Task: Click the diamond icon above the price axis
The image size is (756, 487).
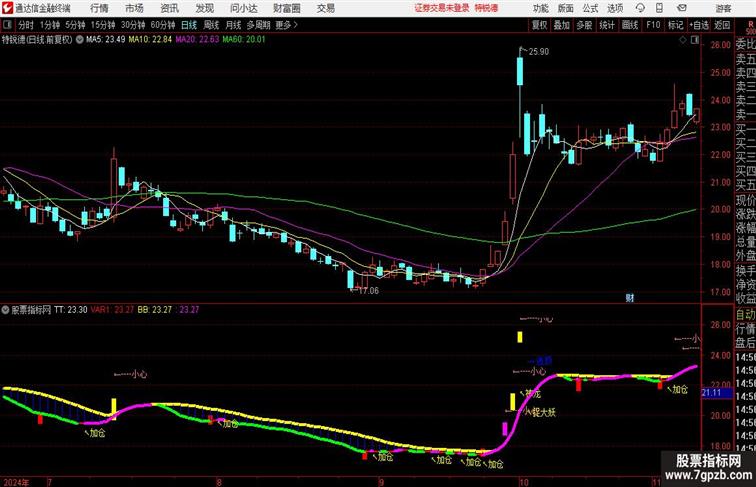Action: click(683, 41)
